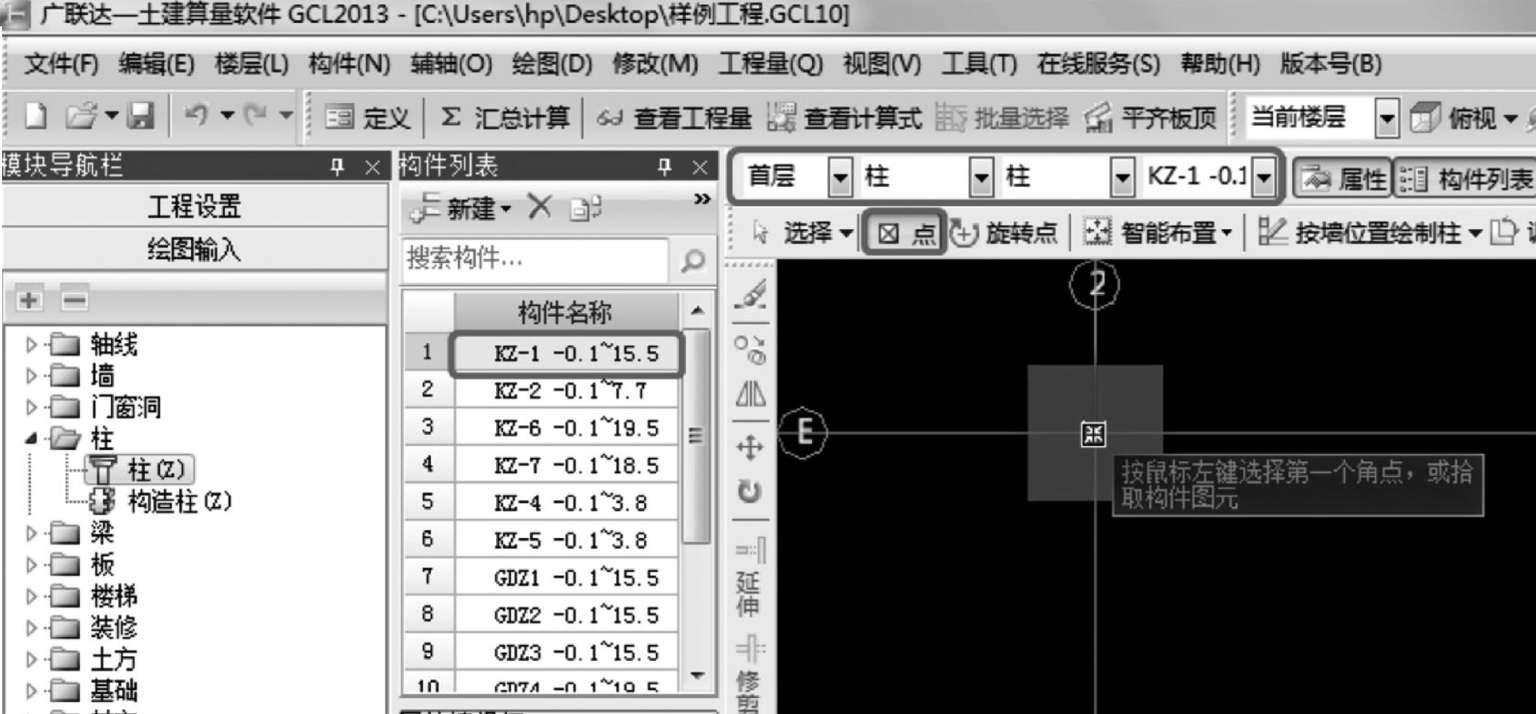Image resolution: width=1536 pixels, height=714 pixels.
Task: Click the 搜索构件 search input field
Action: 536,260
